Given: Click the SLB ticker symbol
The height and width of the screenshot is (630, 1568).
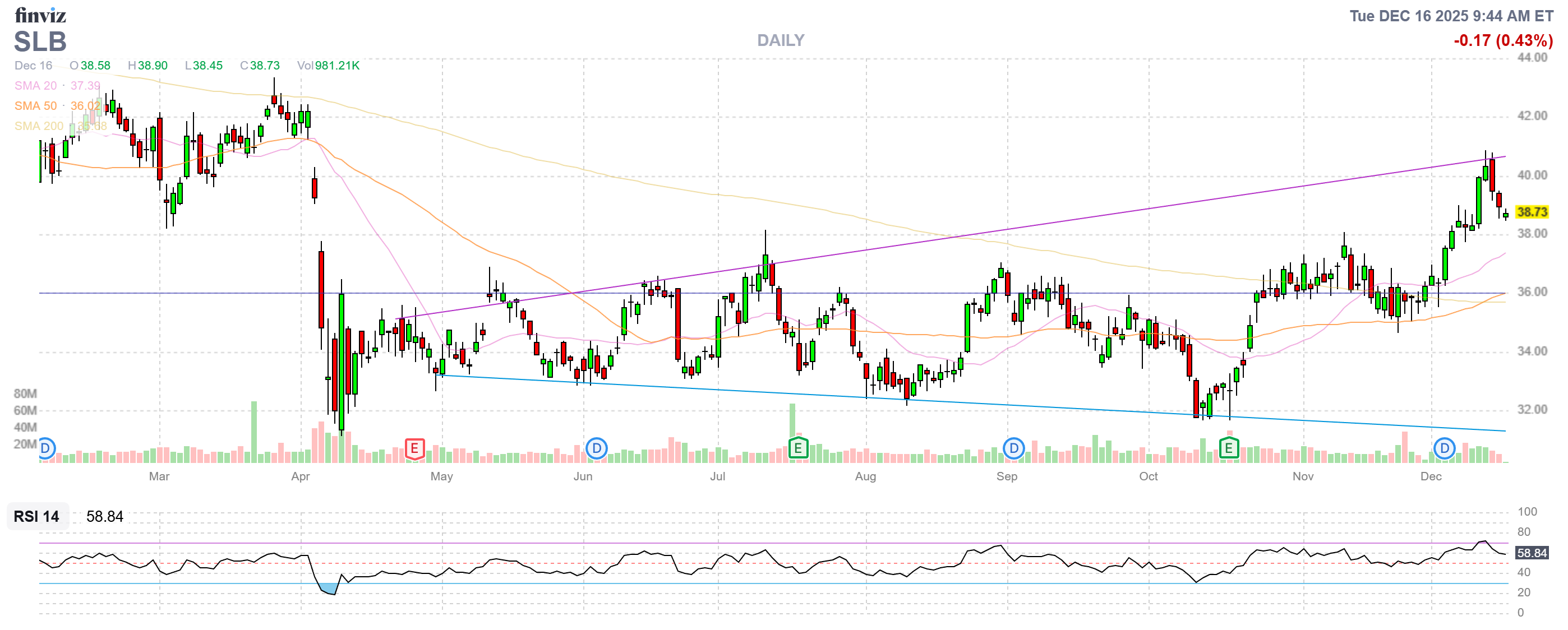Looking at the screenshot, I should [x=40, y=42].
